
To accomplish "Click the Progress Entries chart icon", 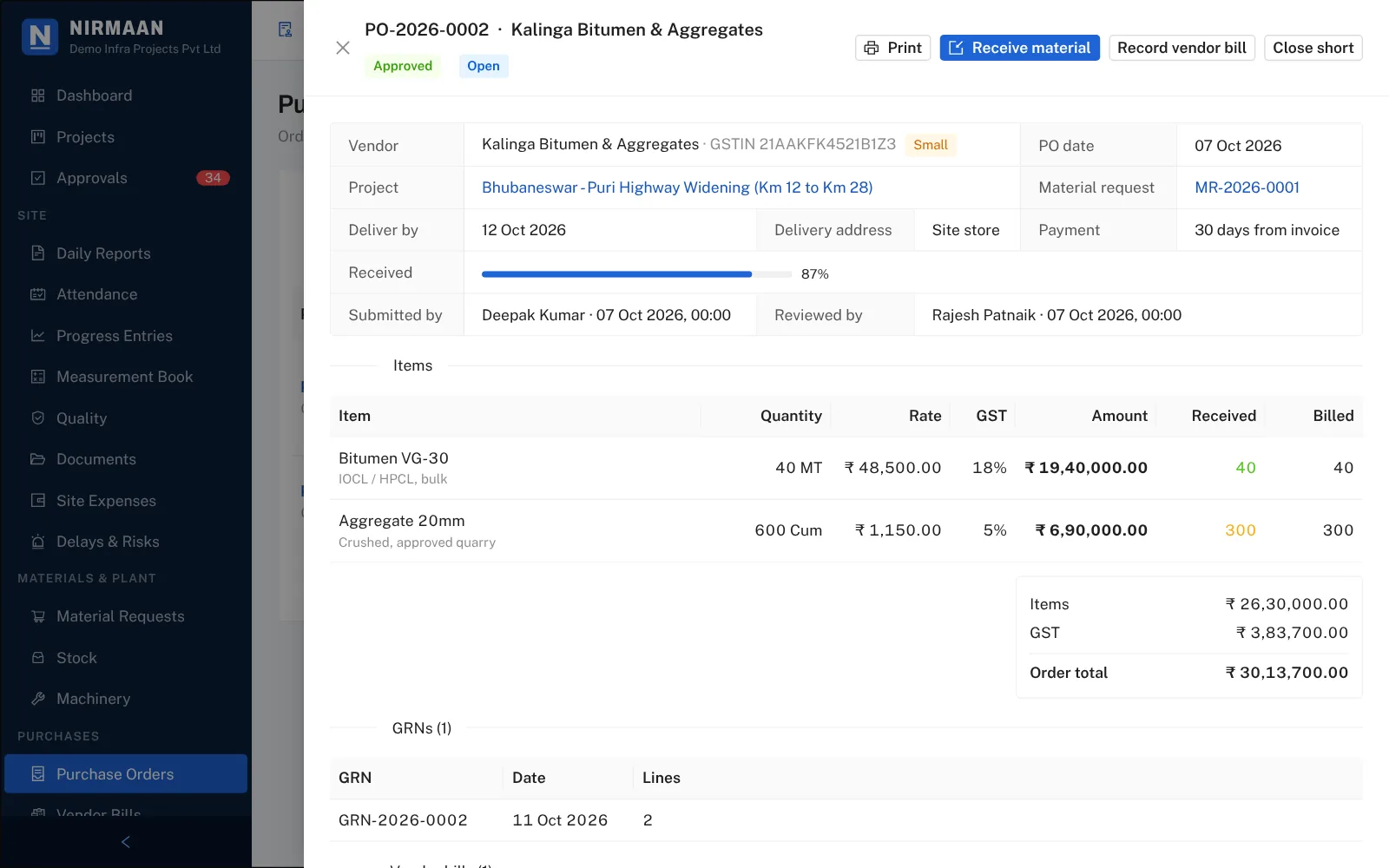I will [37, 336].
